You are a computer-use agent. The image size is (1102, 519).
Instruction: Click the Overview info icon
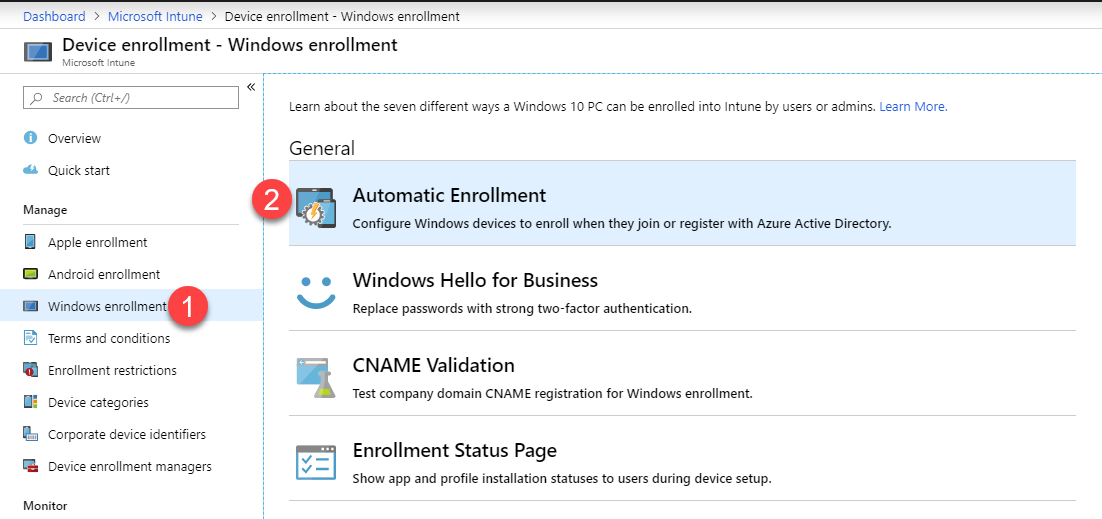pos(30,138)
